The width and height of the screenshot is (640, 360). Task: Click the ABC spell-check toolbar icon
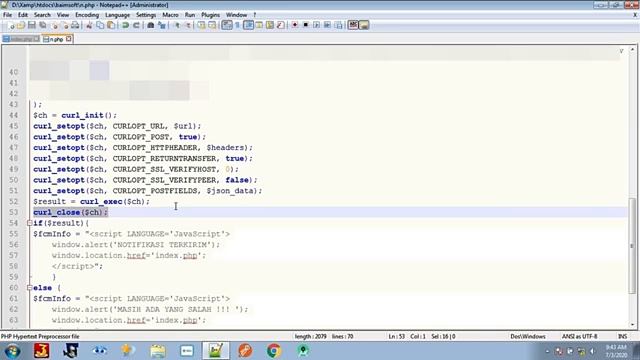(353, 25)
